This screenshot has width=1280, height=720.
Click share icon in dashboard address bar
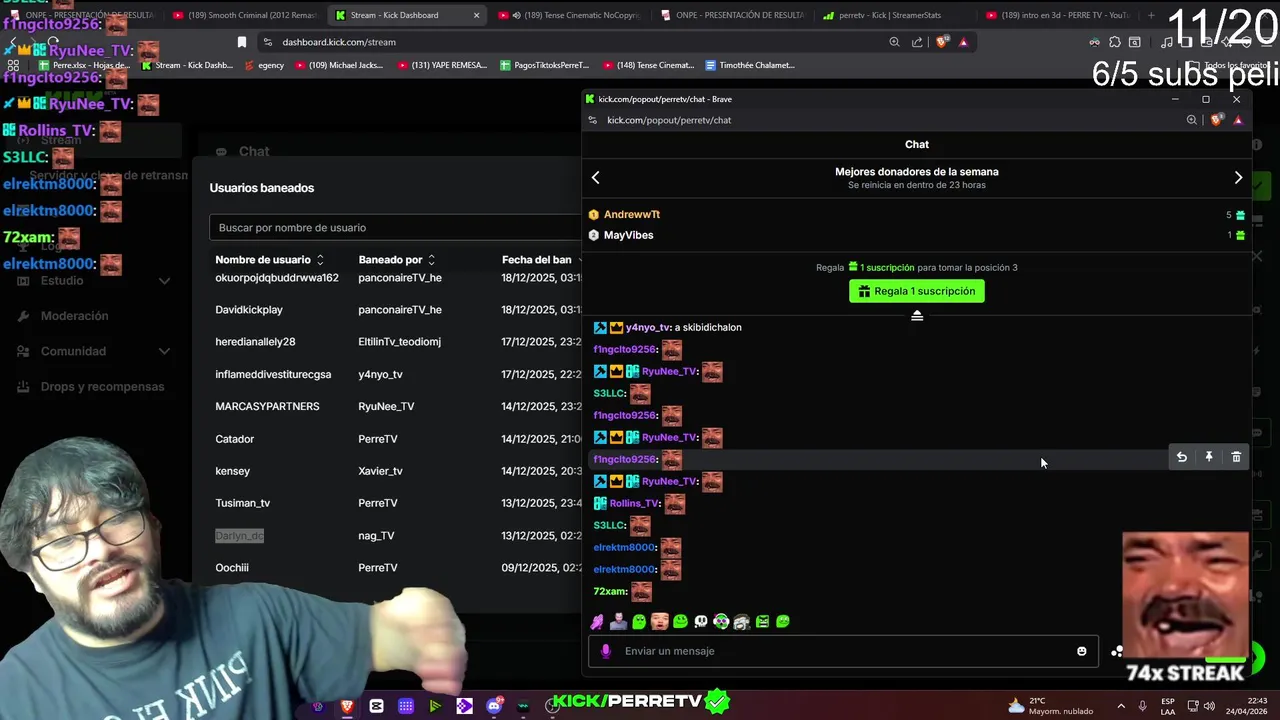(917, 42)
